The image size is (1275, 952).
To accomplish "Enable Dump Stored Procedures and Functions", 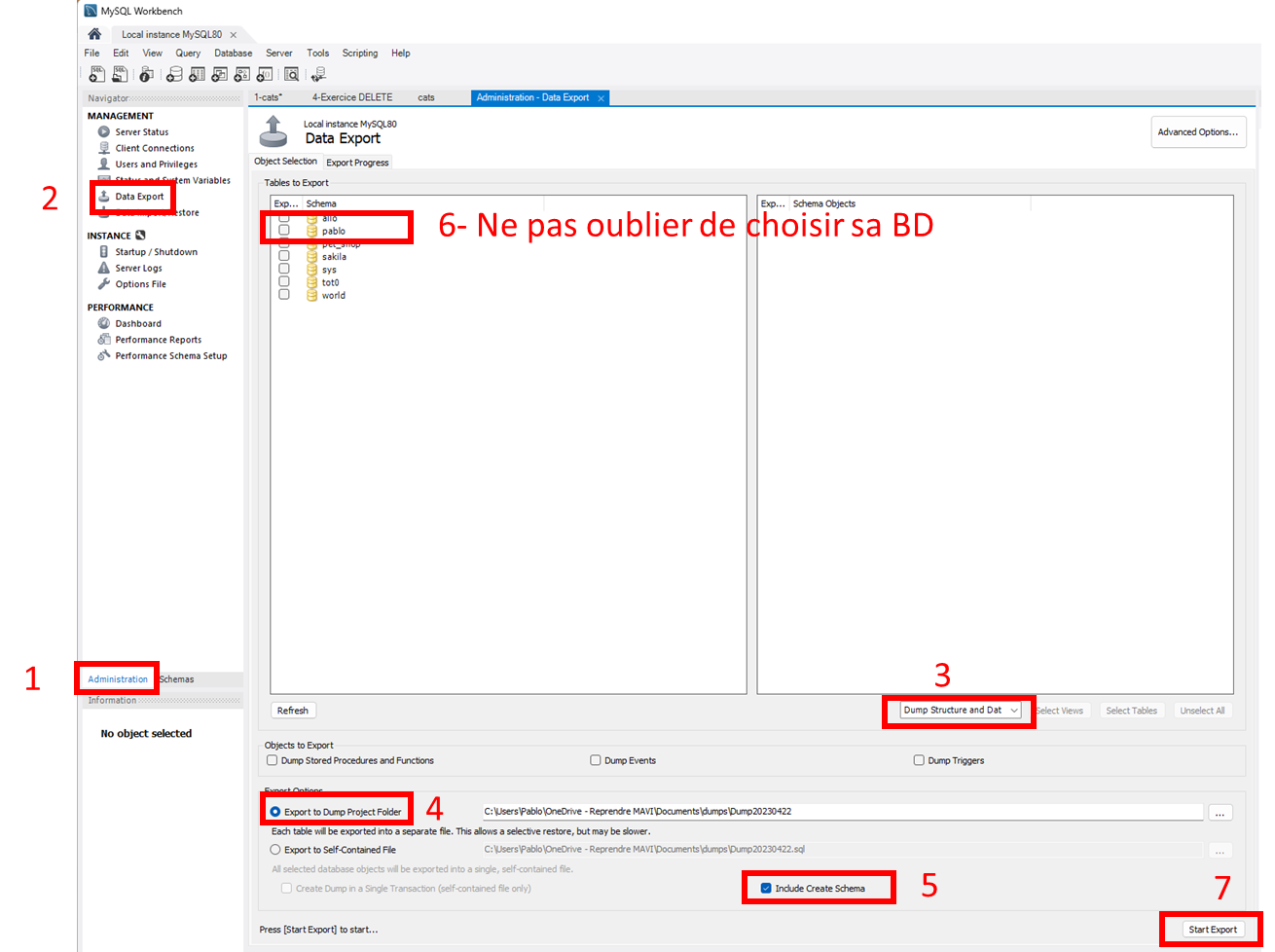I will coord(273,760).
